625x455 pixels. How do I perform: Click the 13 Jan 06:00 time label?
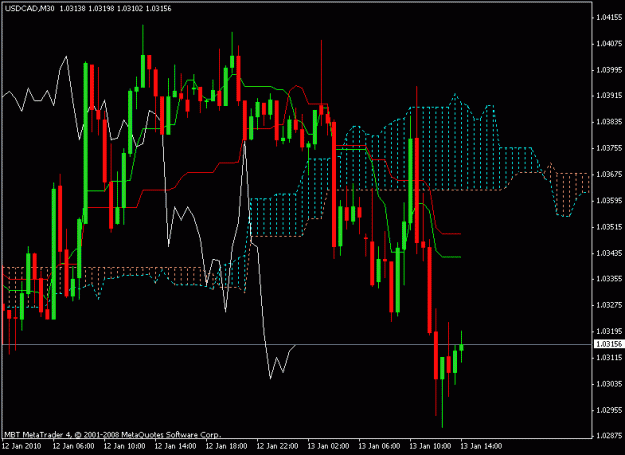click(x=379, y=446)
